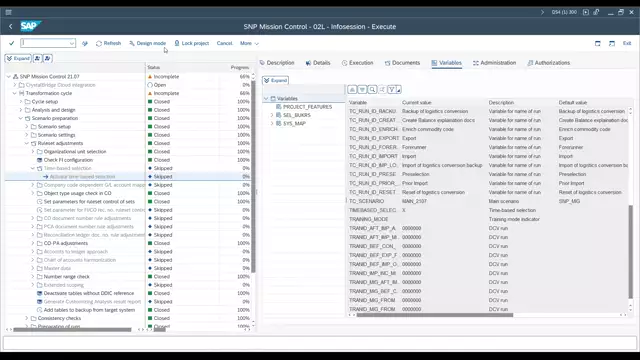Click the Find icon in table toolbar
Screen dimensions: 640x360
click(372, 89)
